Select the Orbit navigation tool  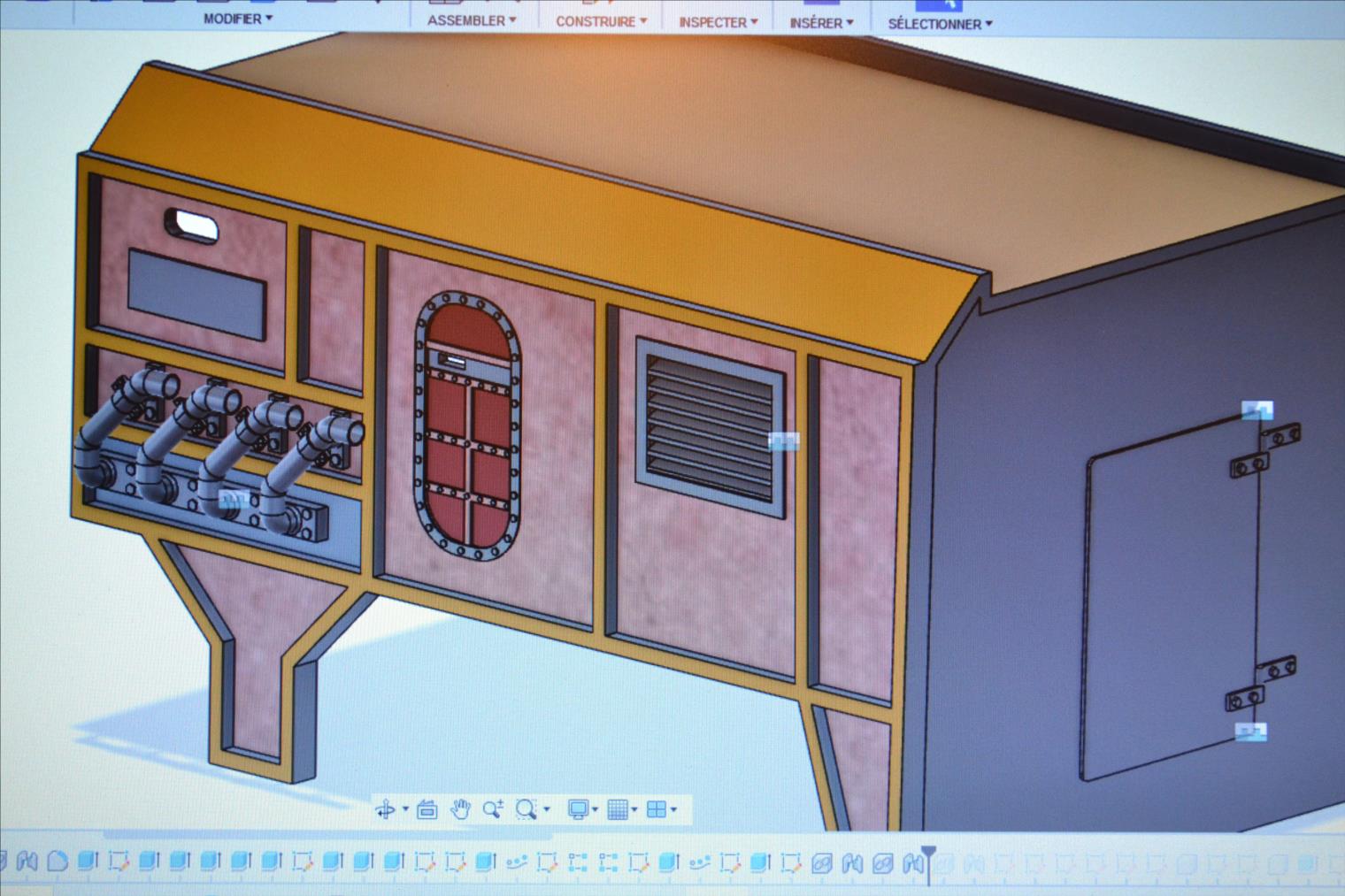pyautogui.click(x=385, y=809)
